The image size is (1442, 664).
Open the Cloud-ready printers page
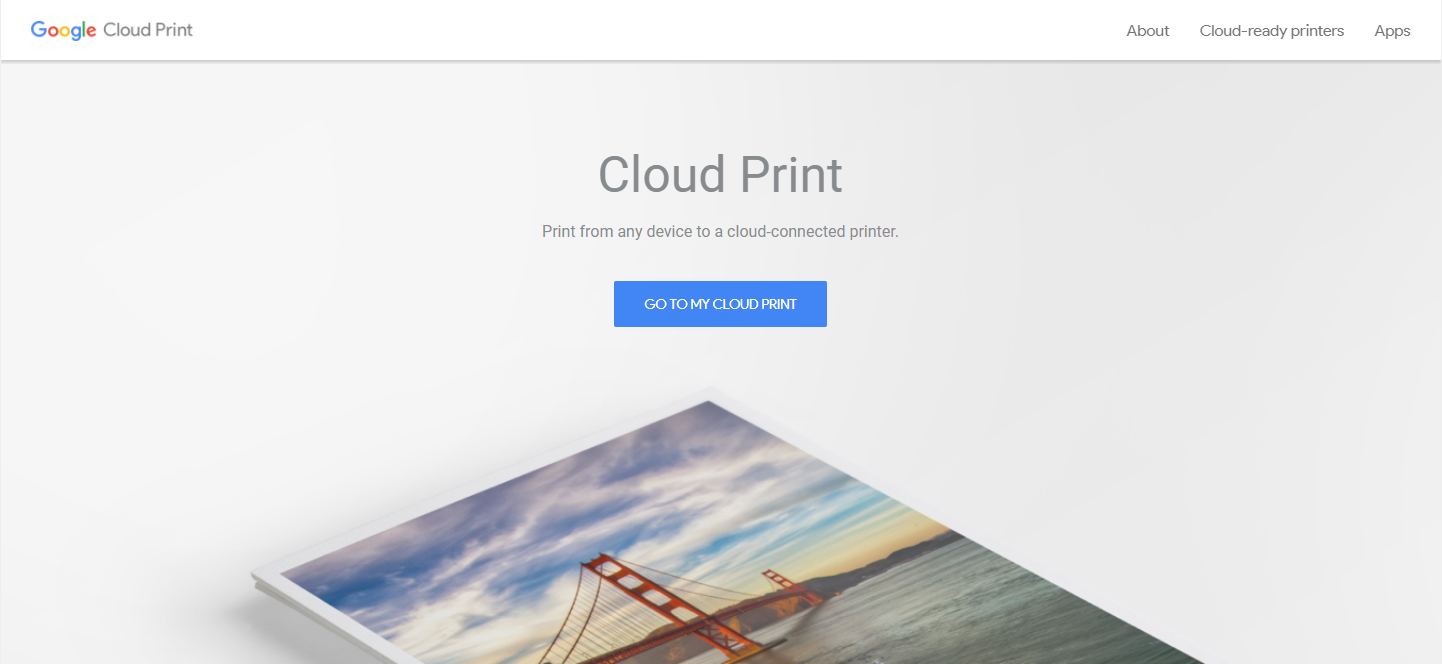pos(1271,31)
